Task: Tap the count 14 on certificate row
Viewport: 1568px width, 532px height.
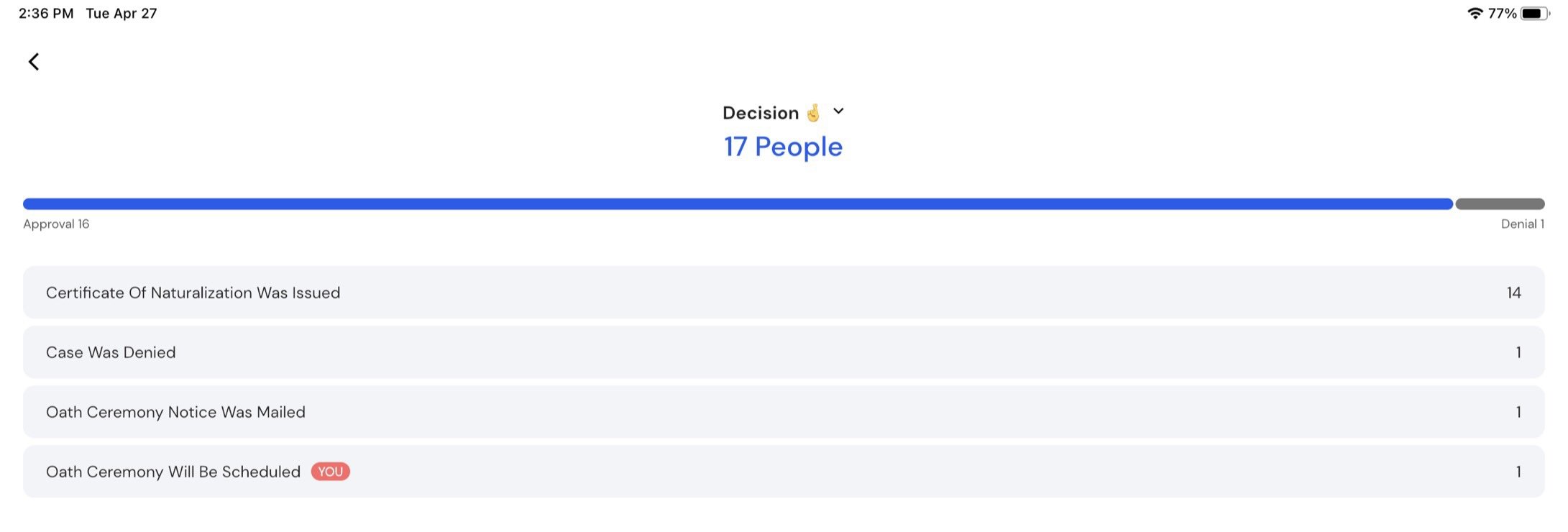Action: [1514, 293]
